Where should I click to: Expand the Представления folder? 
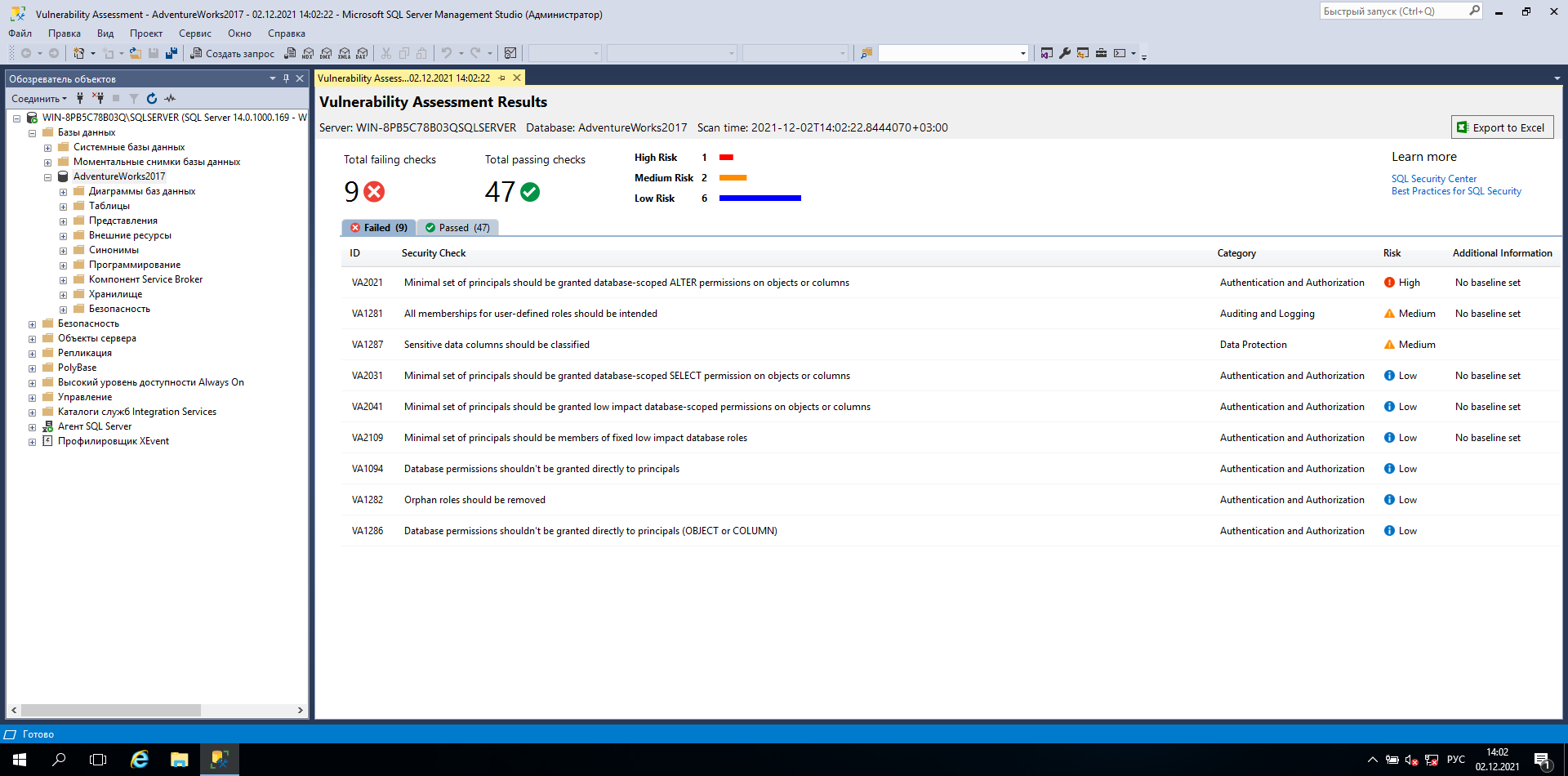pos(63,221)
